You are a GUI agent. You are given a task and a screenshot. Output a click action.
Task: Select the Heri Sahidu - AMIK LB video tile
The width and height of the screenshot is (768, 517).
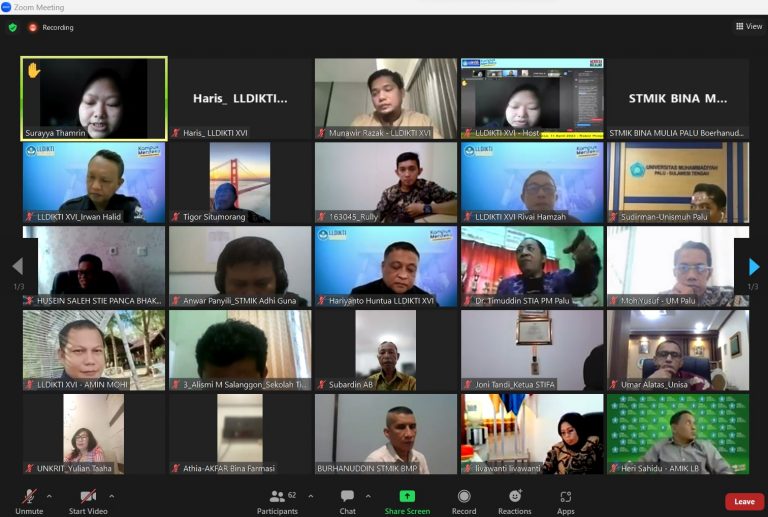[x=678, y=433]
